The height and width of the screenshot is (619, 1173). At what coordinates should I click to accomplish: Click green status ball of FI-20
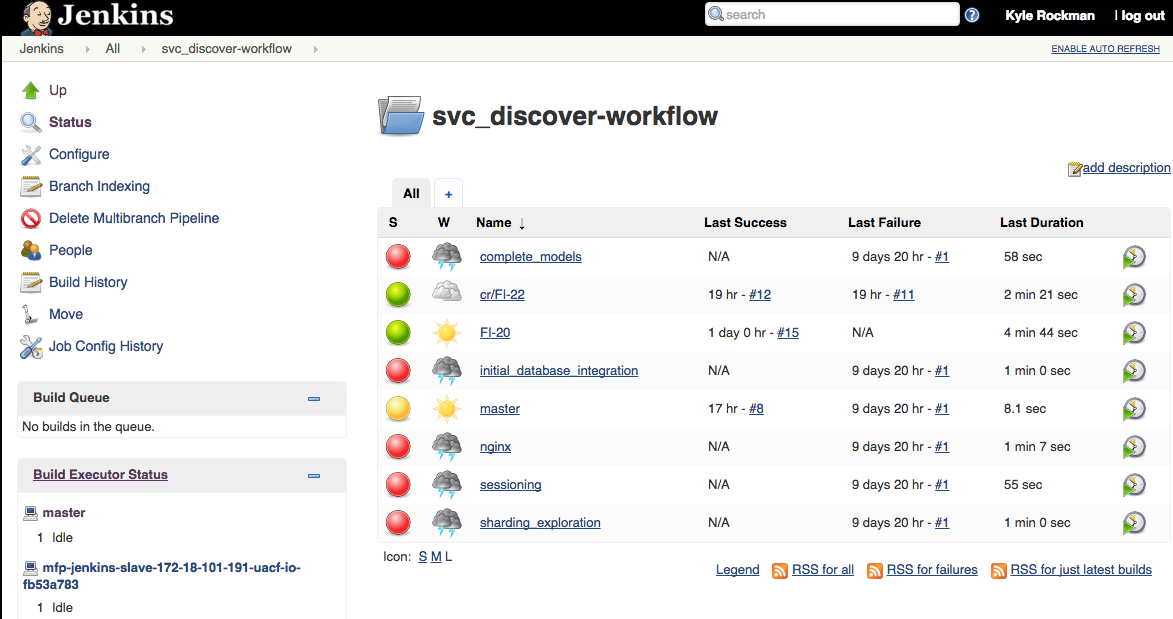coord(398,332)
